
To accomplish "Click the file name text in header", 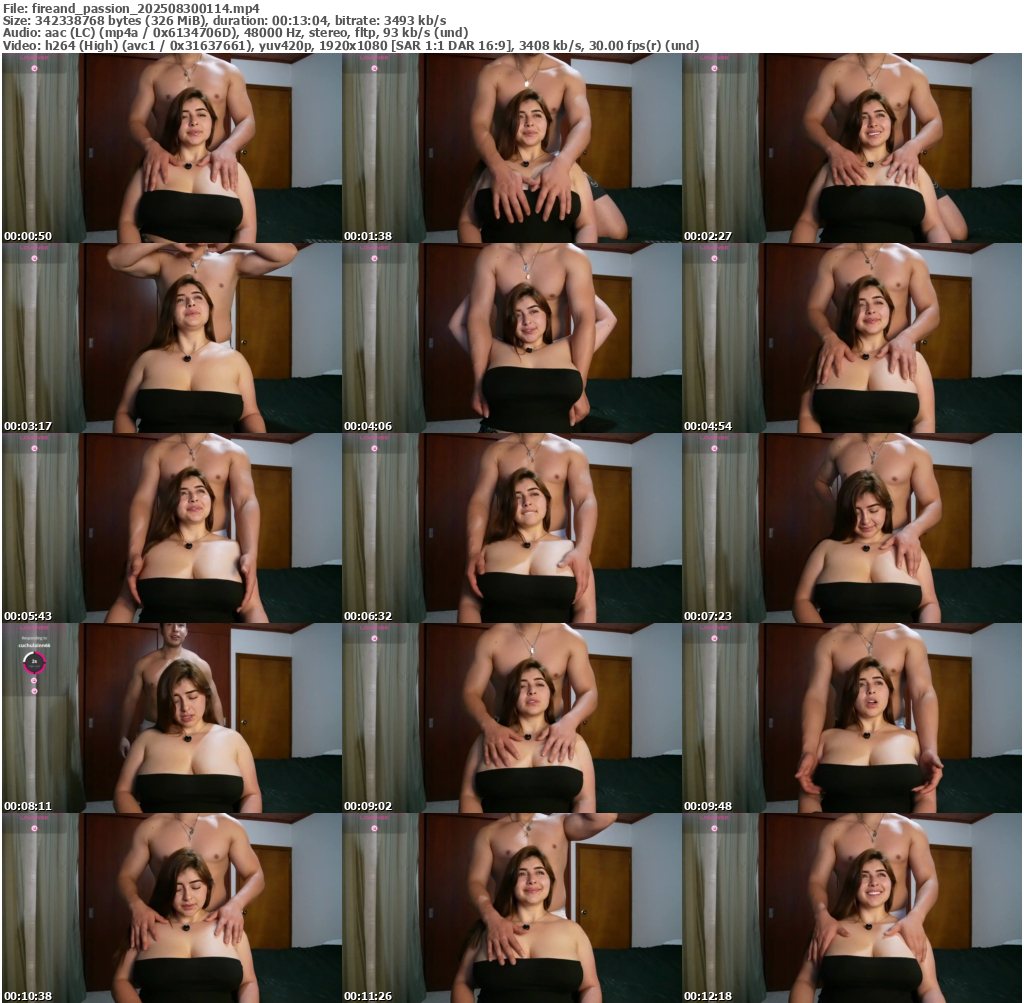I will click(131, 7).
